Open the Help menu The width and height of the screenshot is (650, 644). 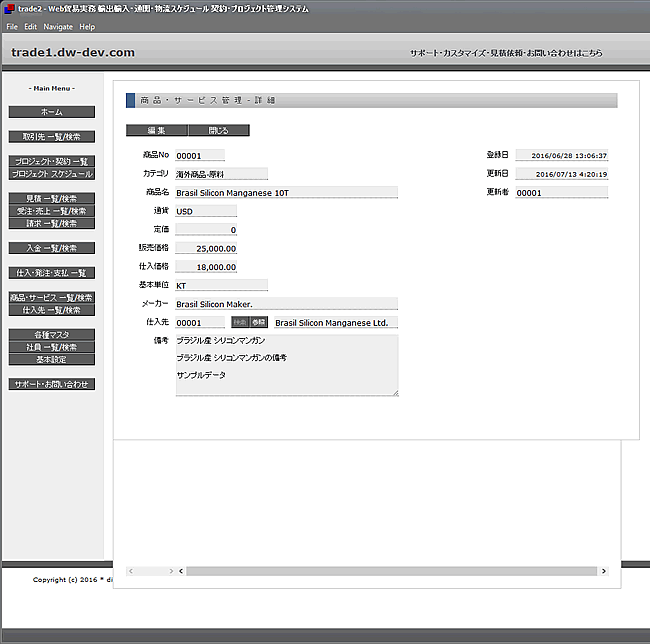tap(87, 27)
